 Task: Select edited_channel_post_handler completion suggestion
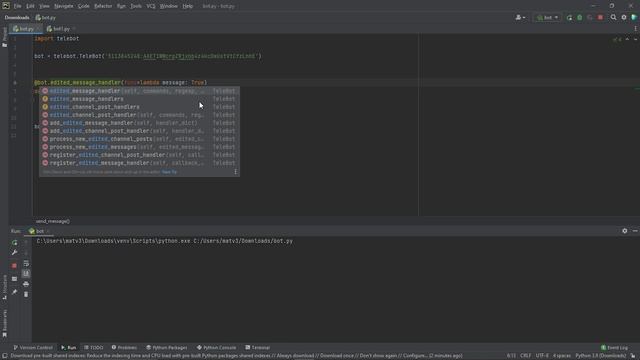139,115
